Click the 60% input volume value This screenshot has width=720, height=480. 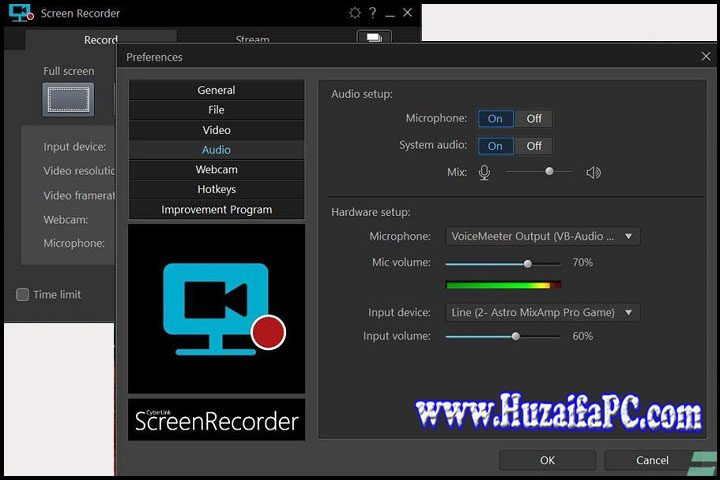coord(582,336)
